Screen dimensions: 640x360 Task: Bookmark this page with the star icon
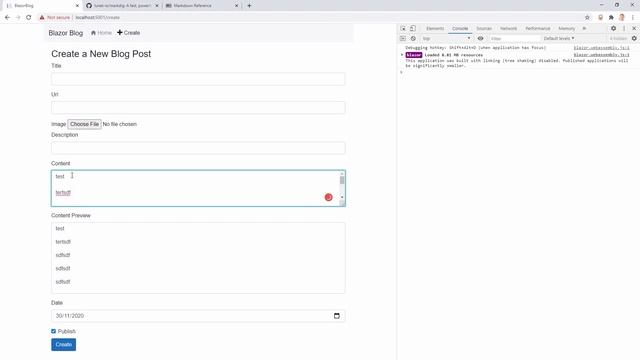tap(587, 18)
